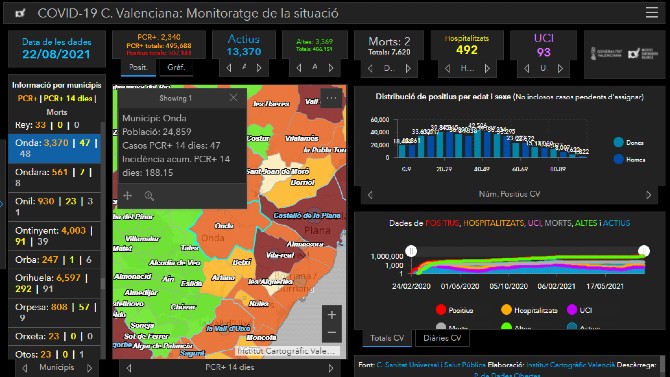Toggle Homes series in age legend

pyautogui.click(x=629, y=159)
